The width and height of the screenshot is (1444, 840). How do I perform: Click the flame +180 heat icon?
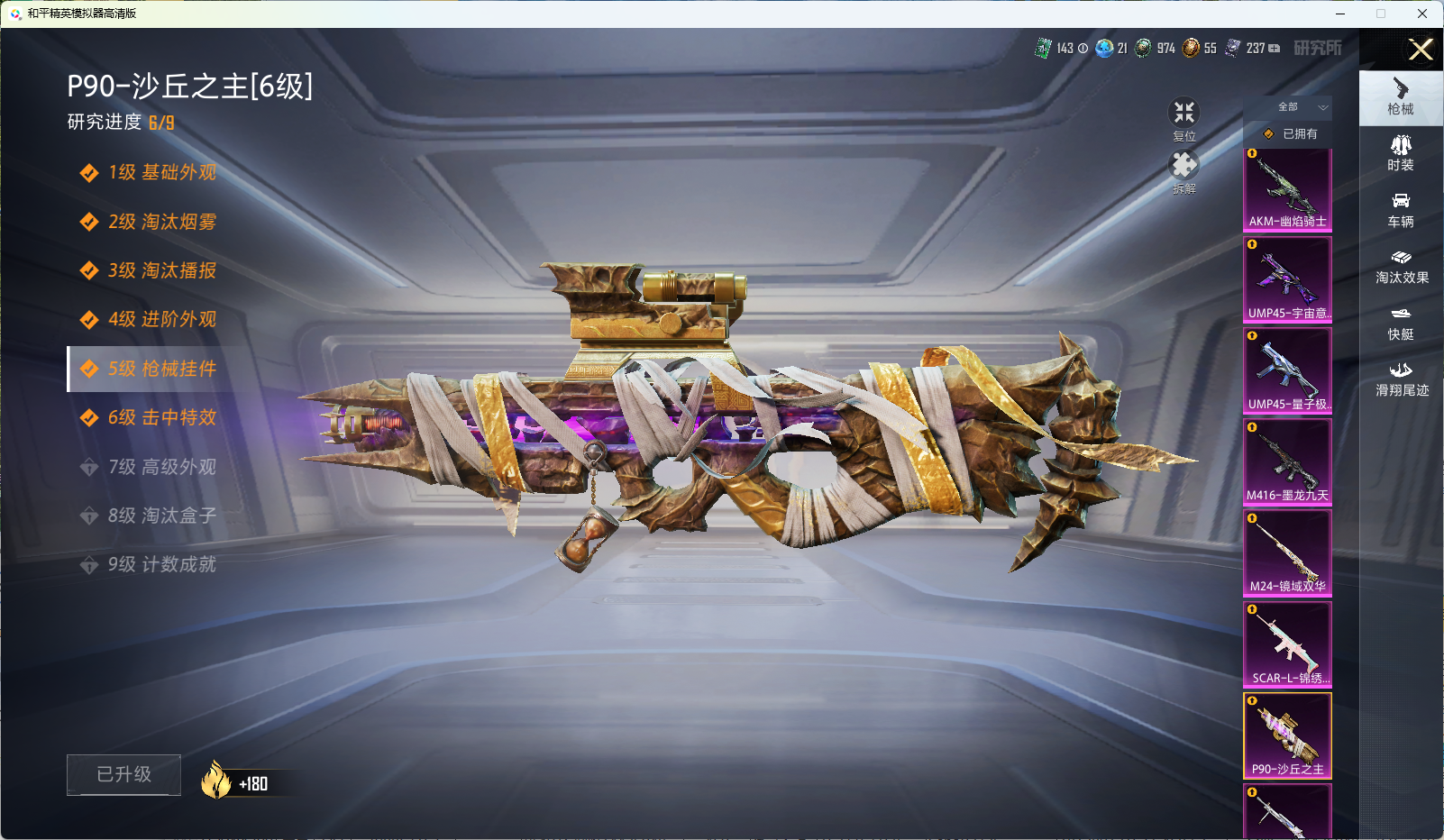(217, 780)
